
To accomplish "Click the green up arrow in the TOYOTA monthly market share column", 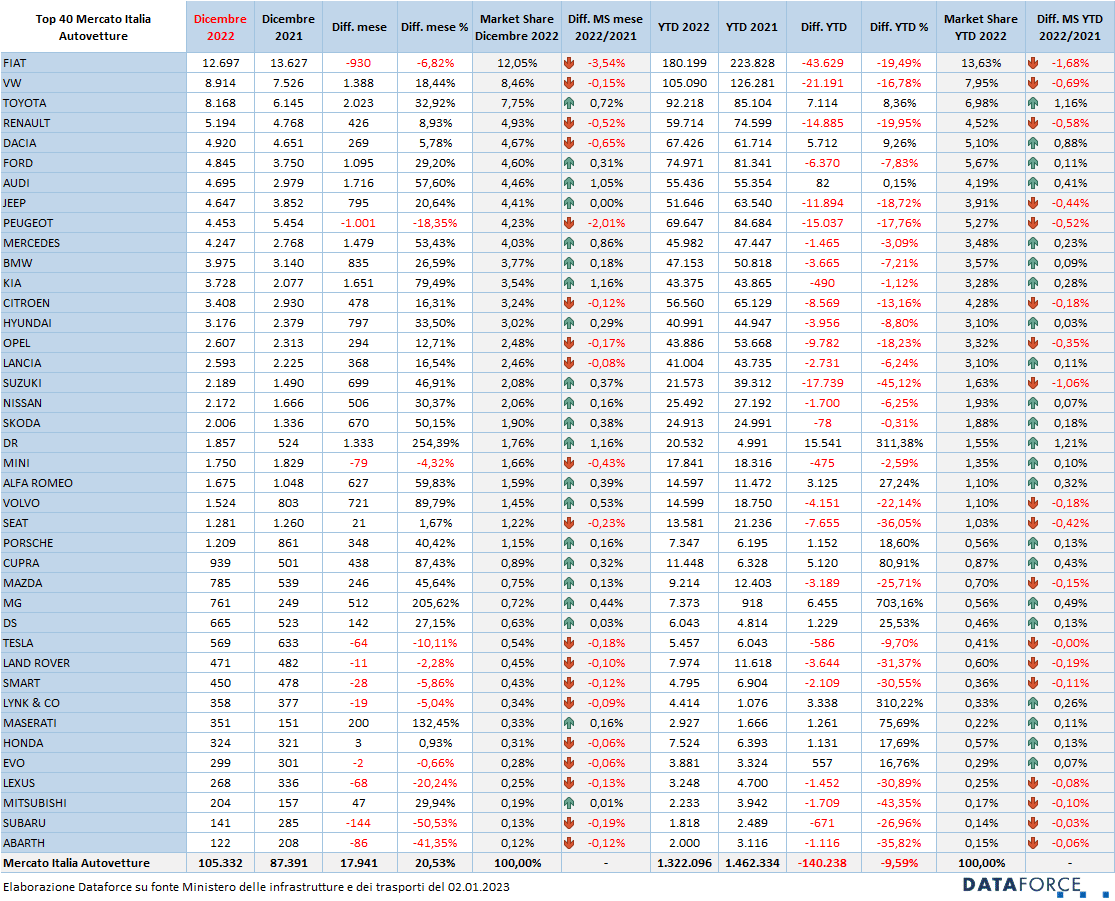I will coord(569,103).
